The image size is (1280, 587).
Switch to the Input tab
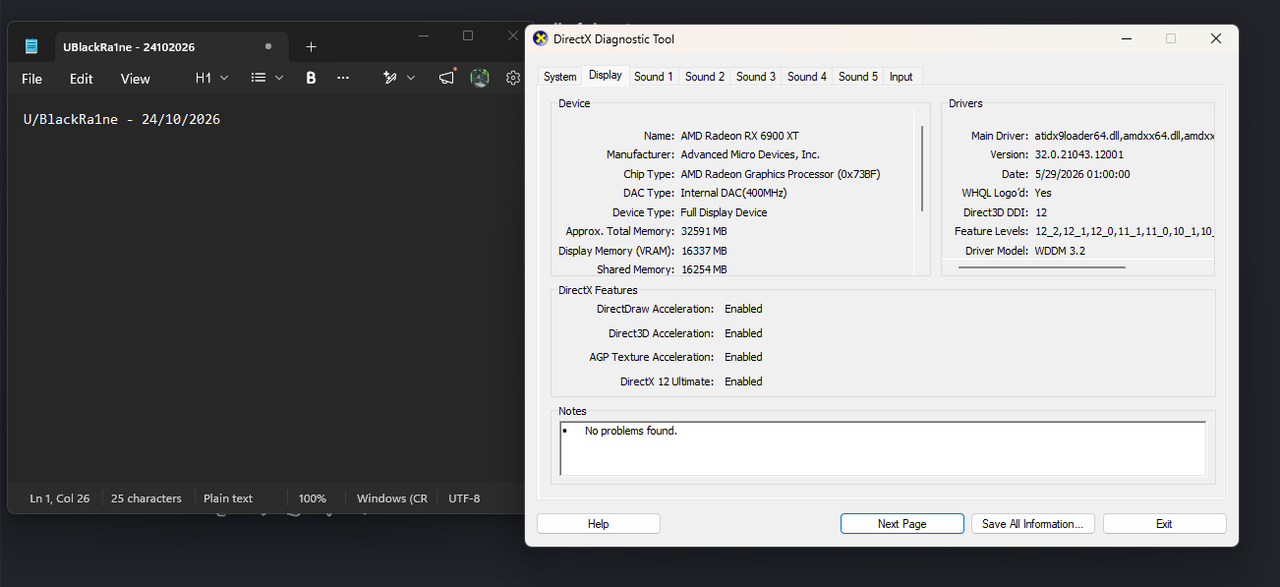pyautogui.click(x=901, y=76)
